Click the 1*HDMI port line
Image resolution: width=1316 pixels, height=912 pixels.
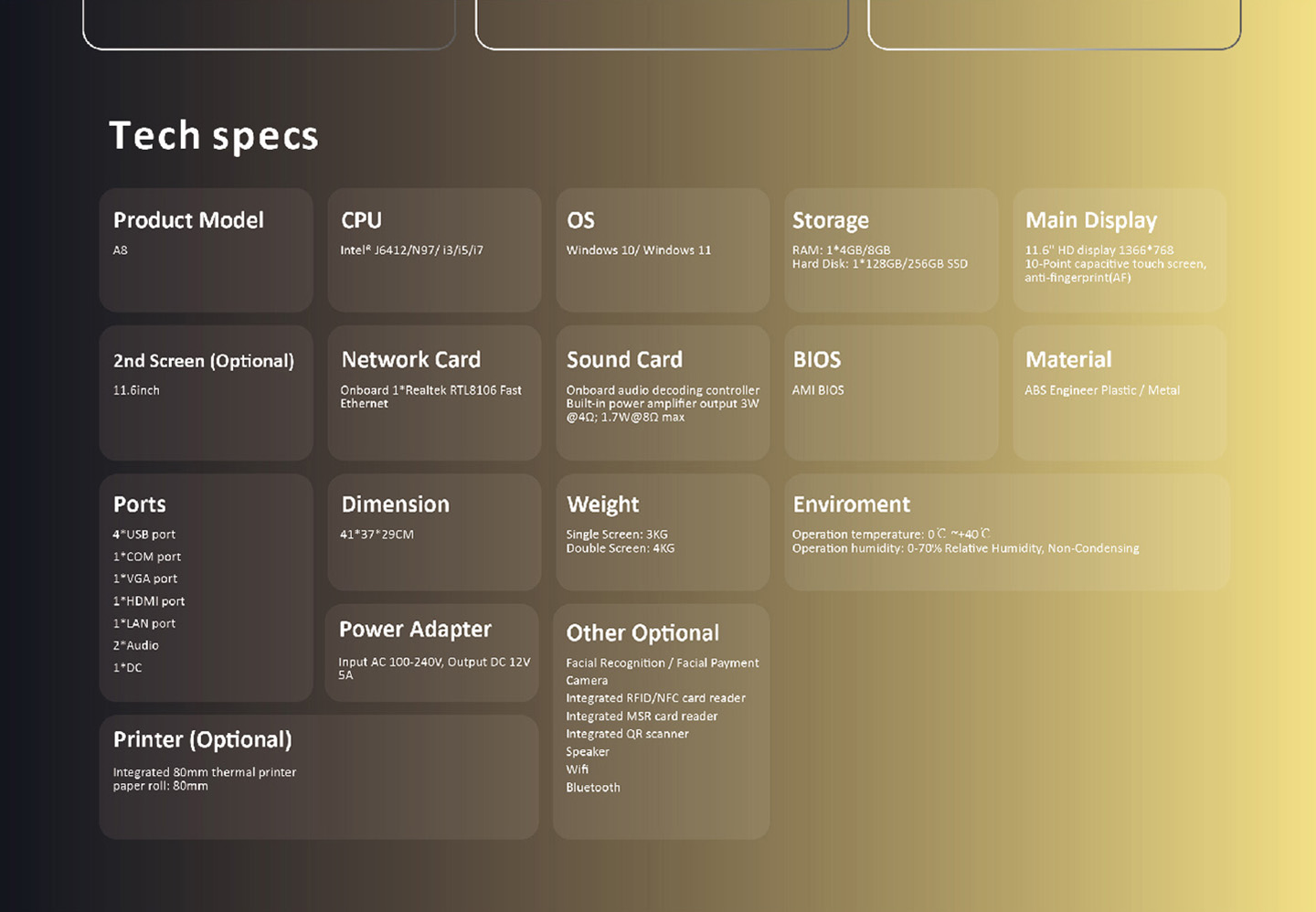pos(149,601)
